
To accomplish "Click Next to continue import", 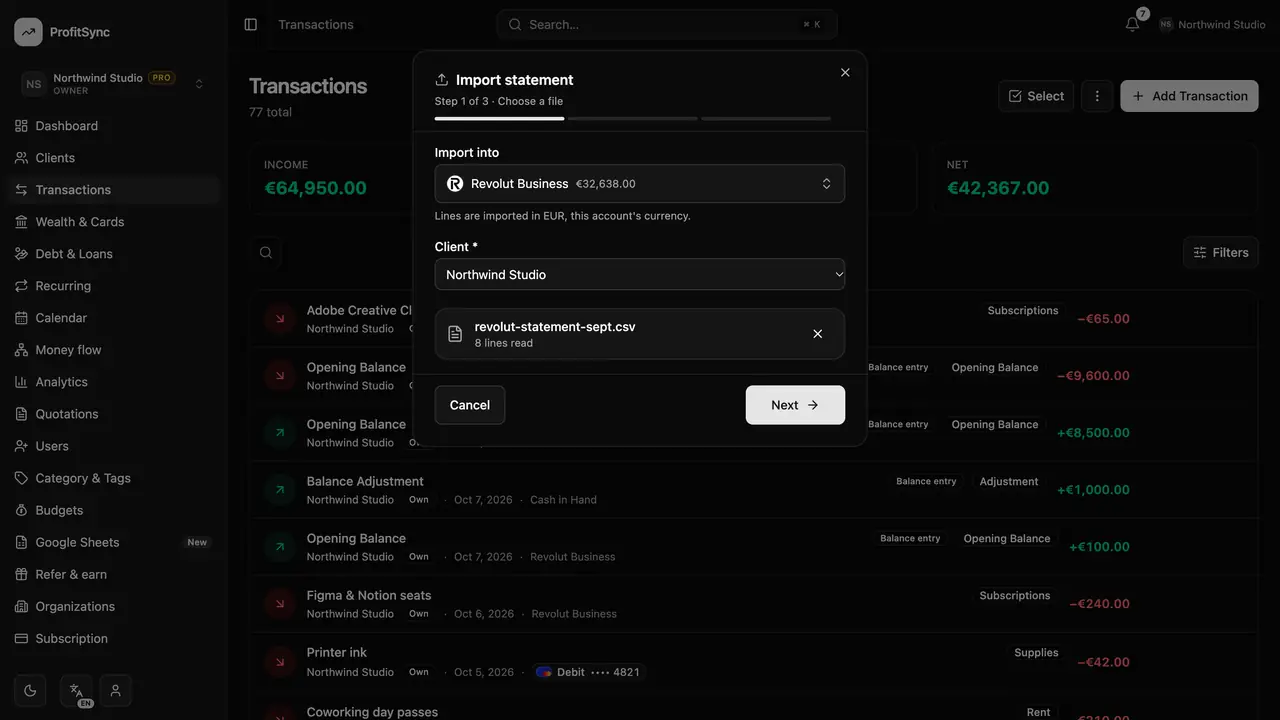I will 795,405.
